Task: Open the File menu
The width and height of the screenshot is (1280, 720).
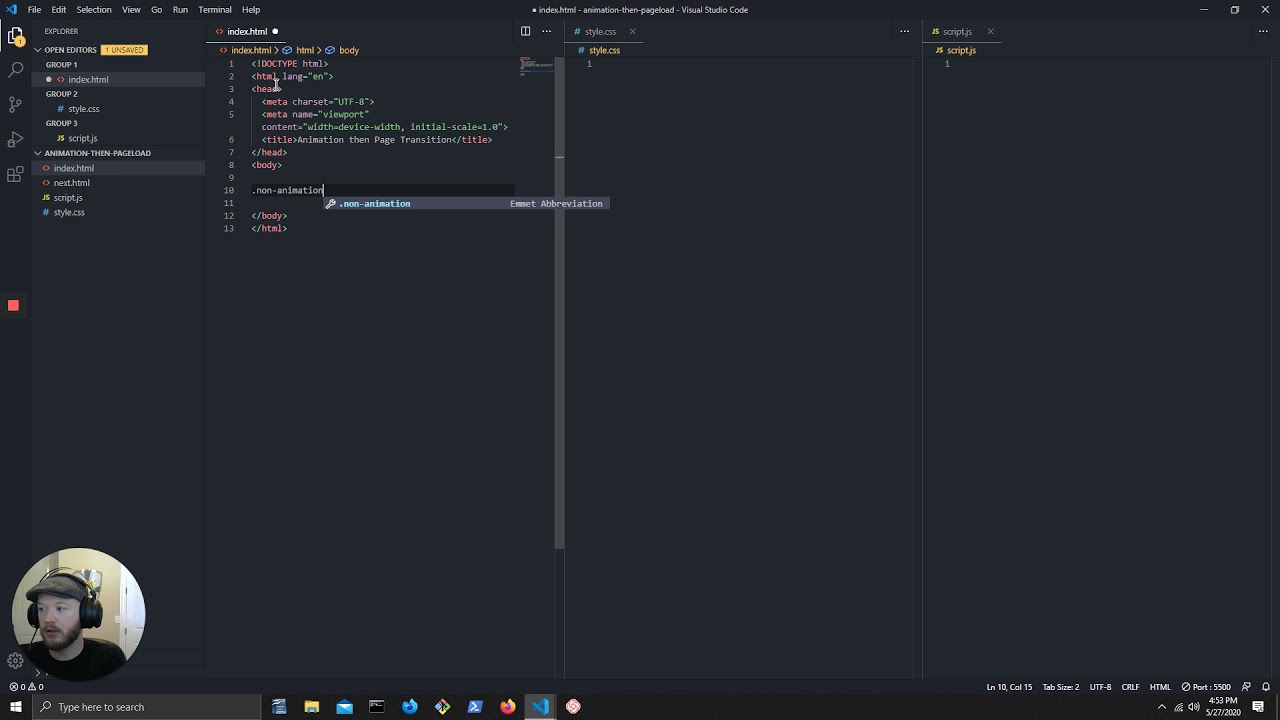Action: (34, 10)
